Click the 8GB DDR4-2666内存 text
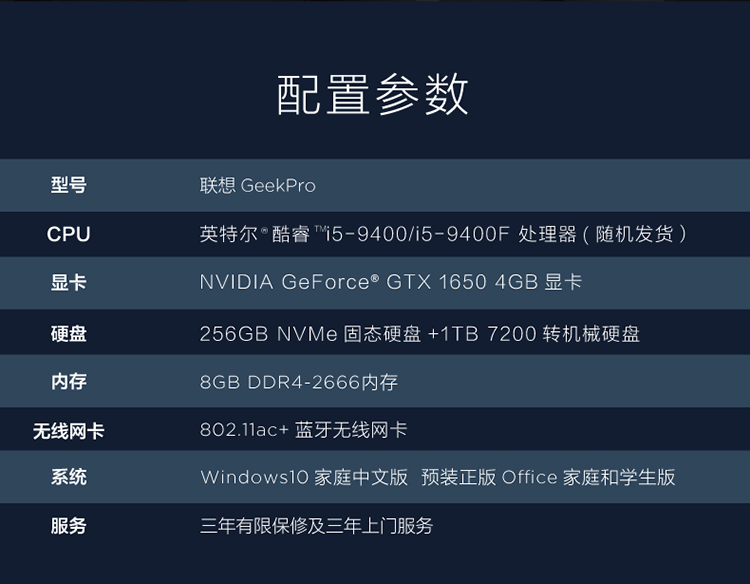This screenshot has height=584, width=750. pos(299,382)
